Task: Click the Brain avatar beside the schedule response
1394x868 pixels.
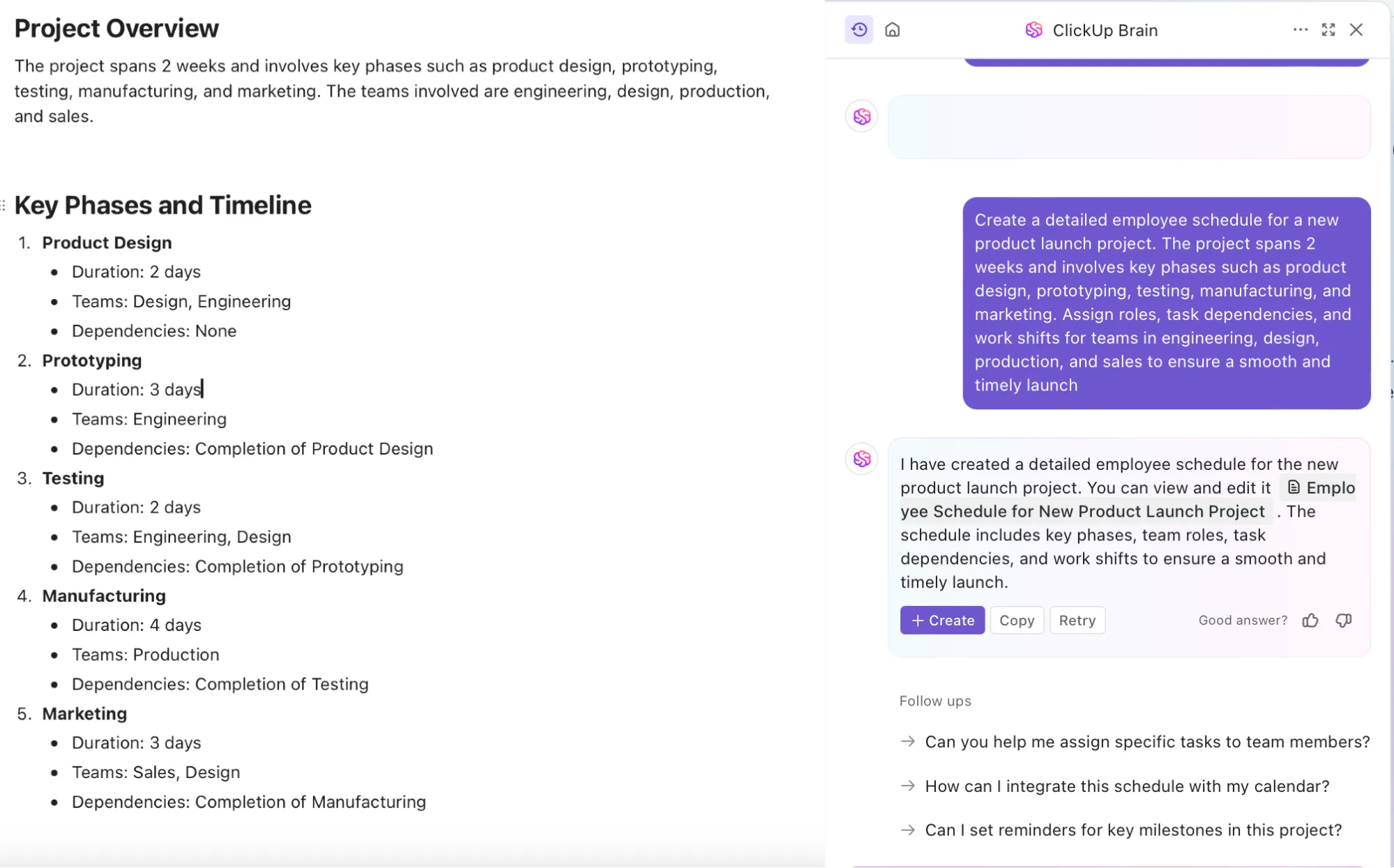Action: [x=862, y=459]
